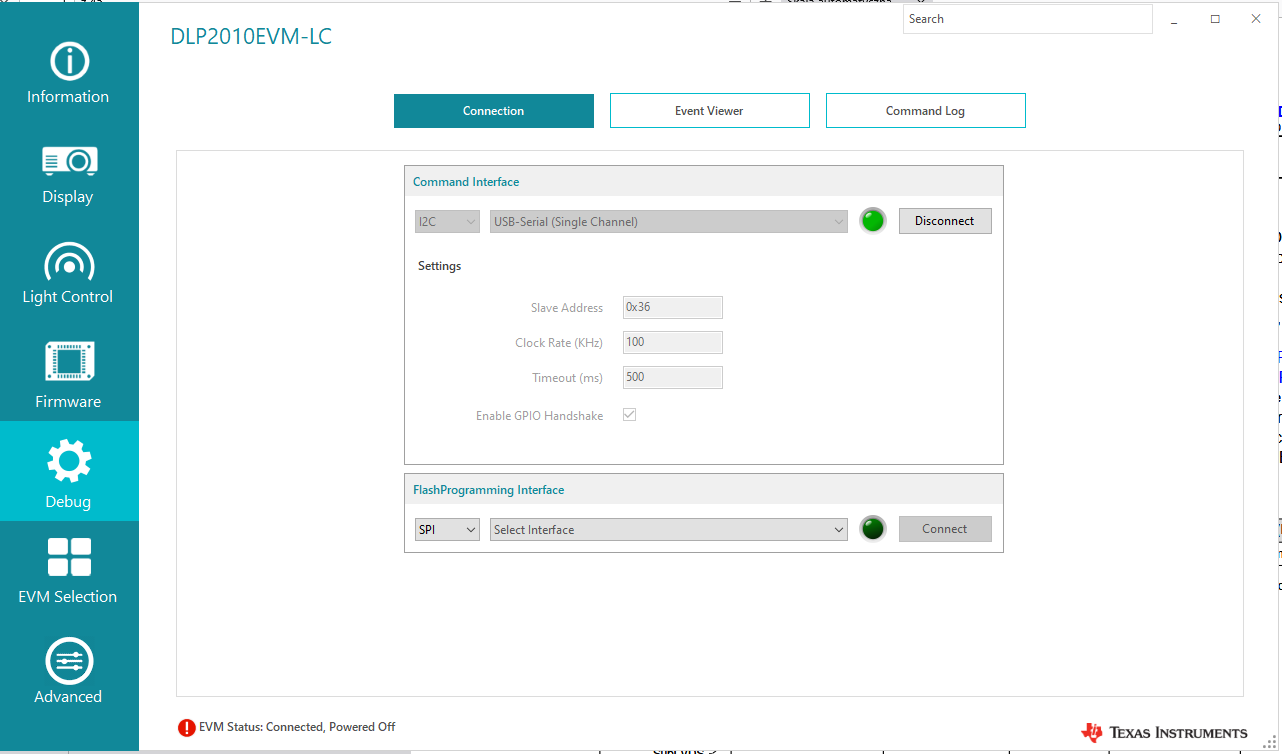Click the Texas Instruments logo
The width and height of the screenshot is (1282, 754).
[1164, 733]
